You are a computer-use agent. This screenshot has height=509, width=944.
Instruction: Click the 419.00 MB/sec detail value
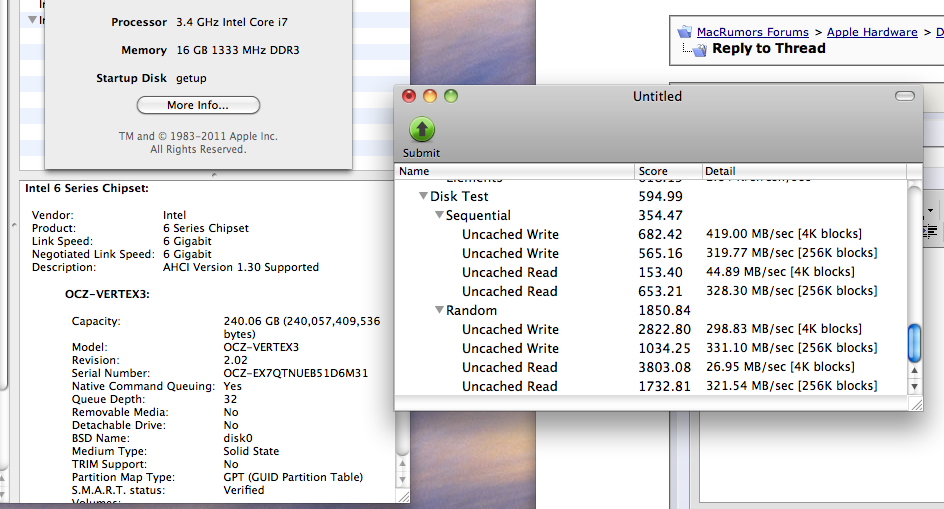tap(784, 234)
